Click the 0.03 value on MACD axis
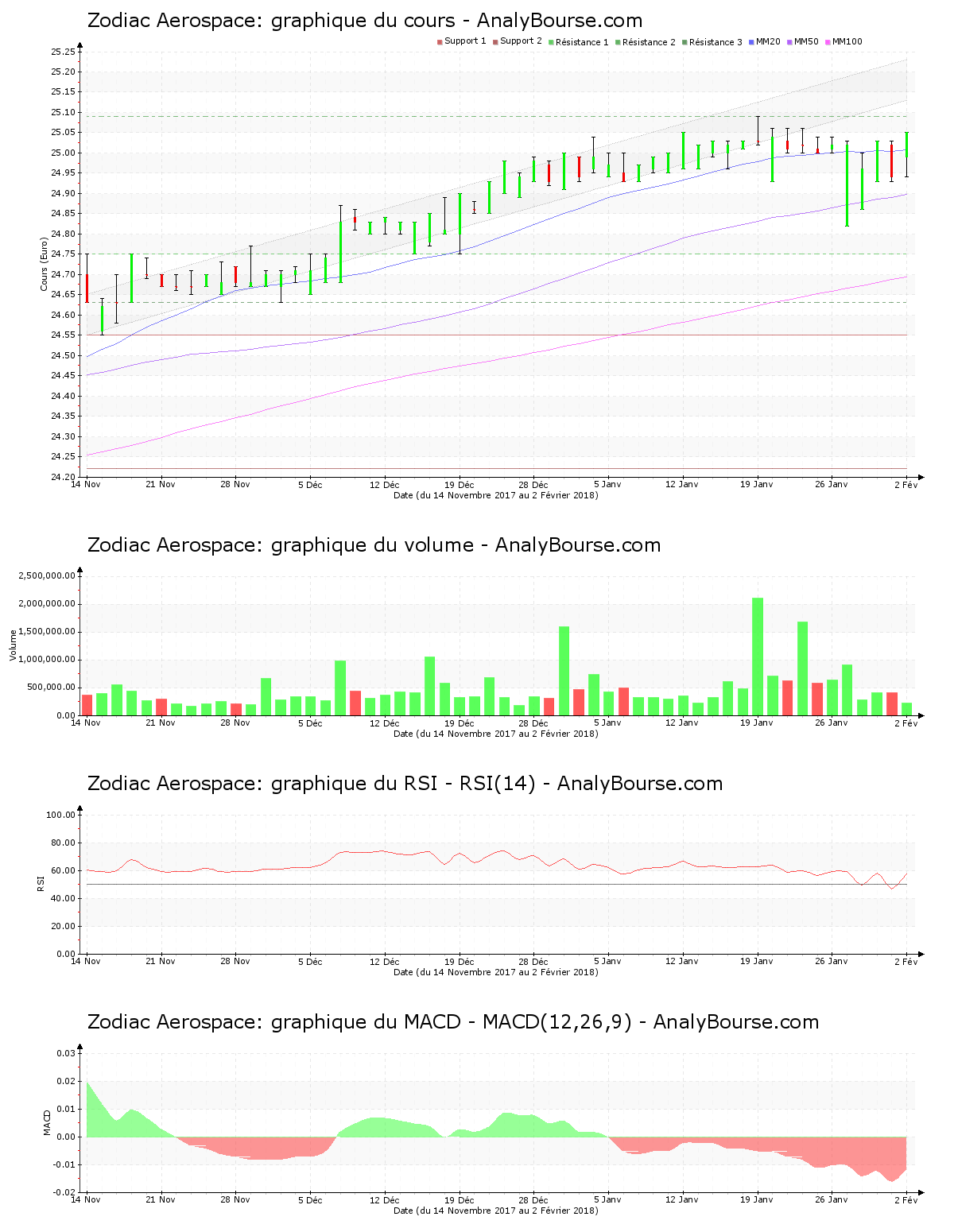954x1232 pixels. 66,1053
